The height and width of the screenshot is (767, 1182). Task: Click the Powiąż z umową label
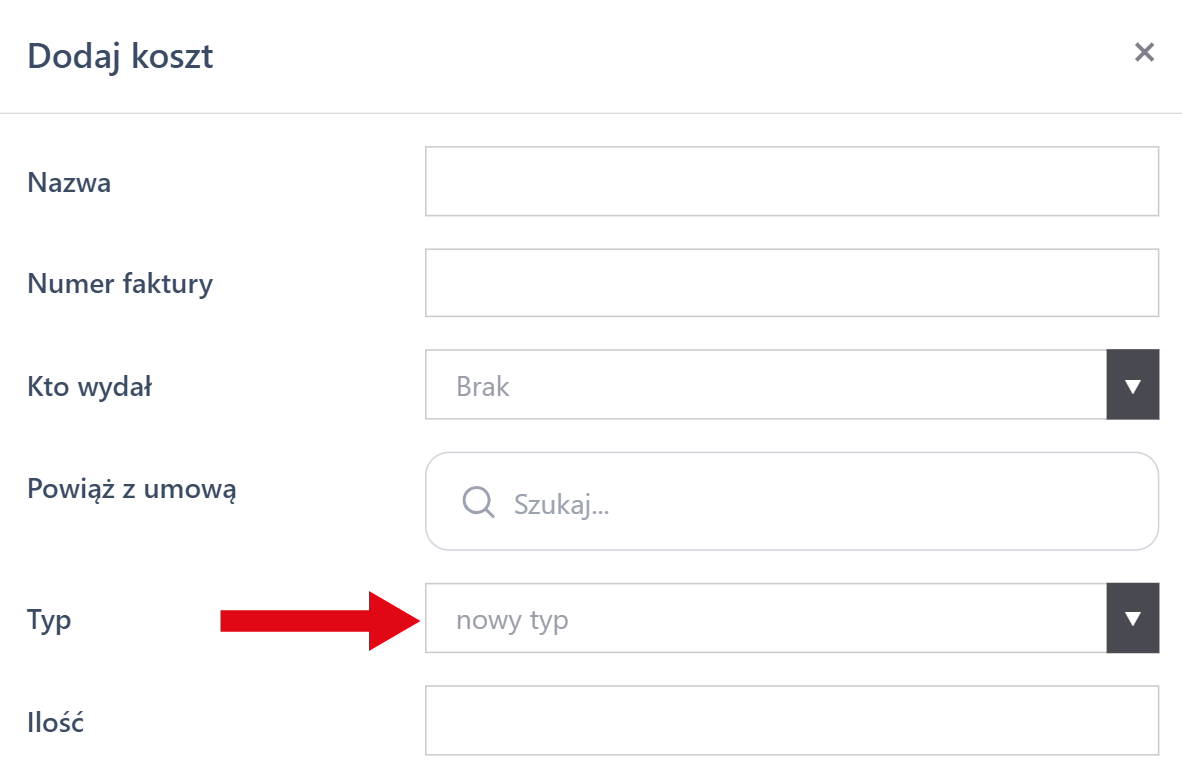point(131,489)
